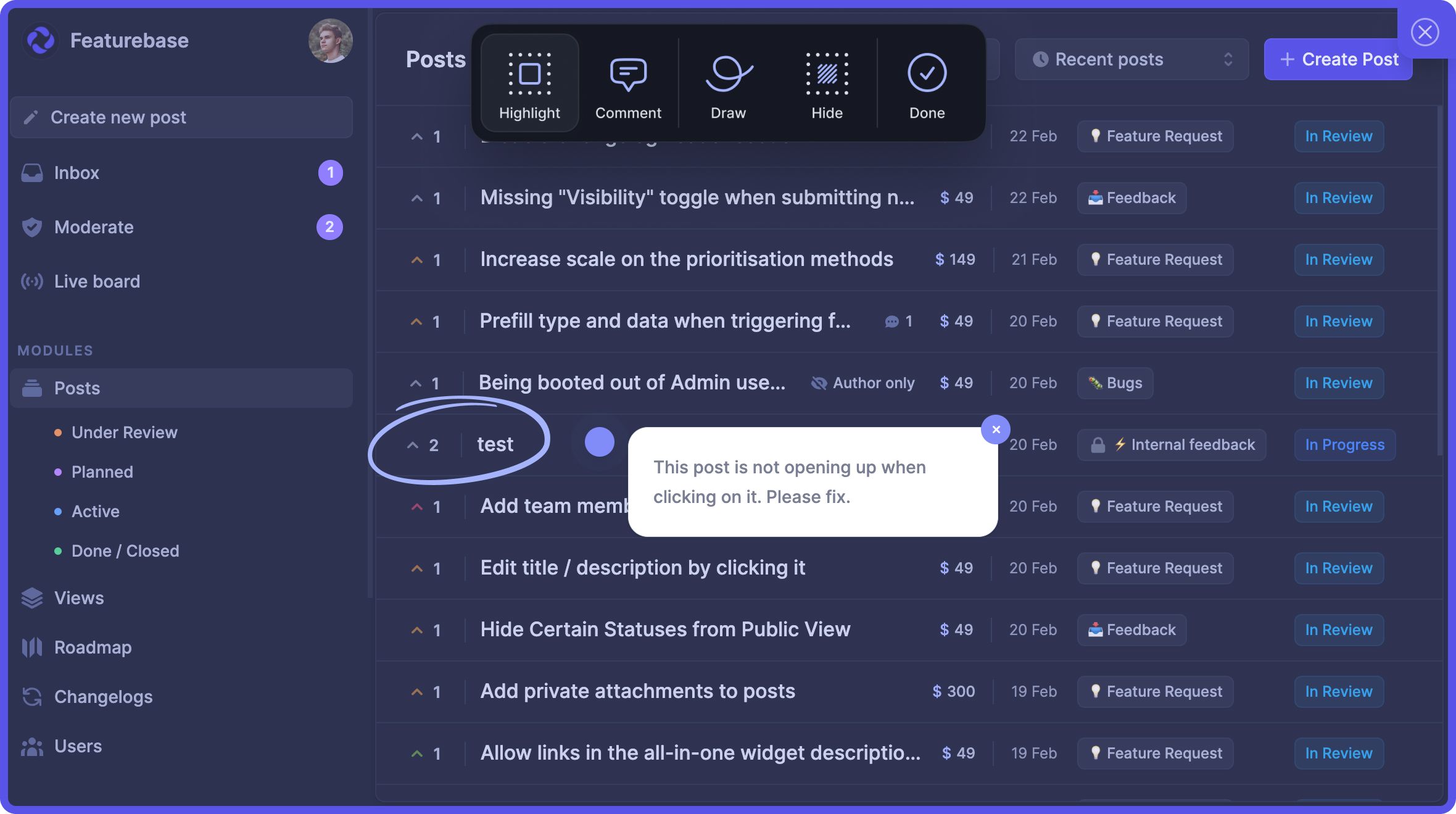
Task: Close the annotation comment popup
Action: click(996, 429)
